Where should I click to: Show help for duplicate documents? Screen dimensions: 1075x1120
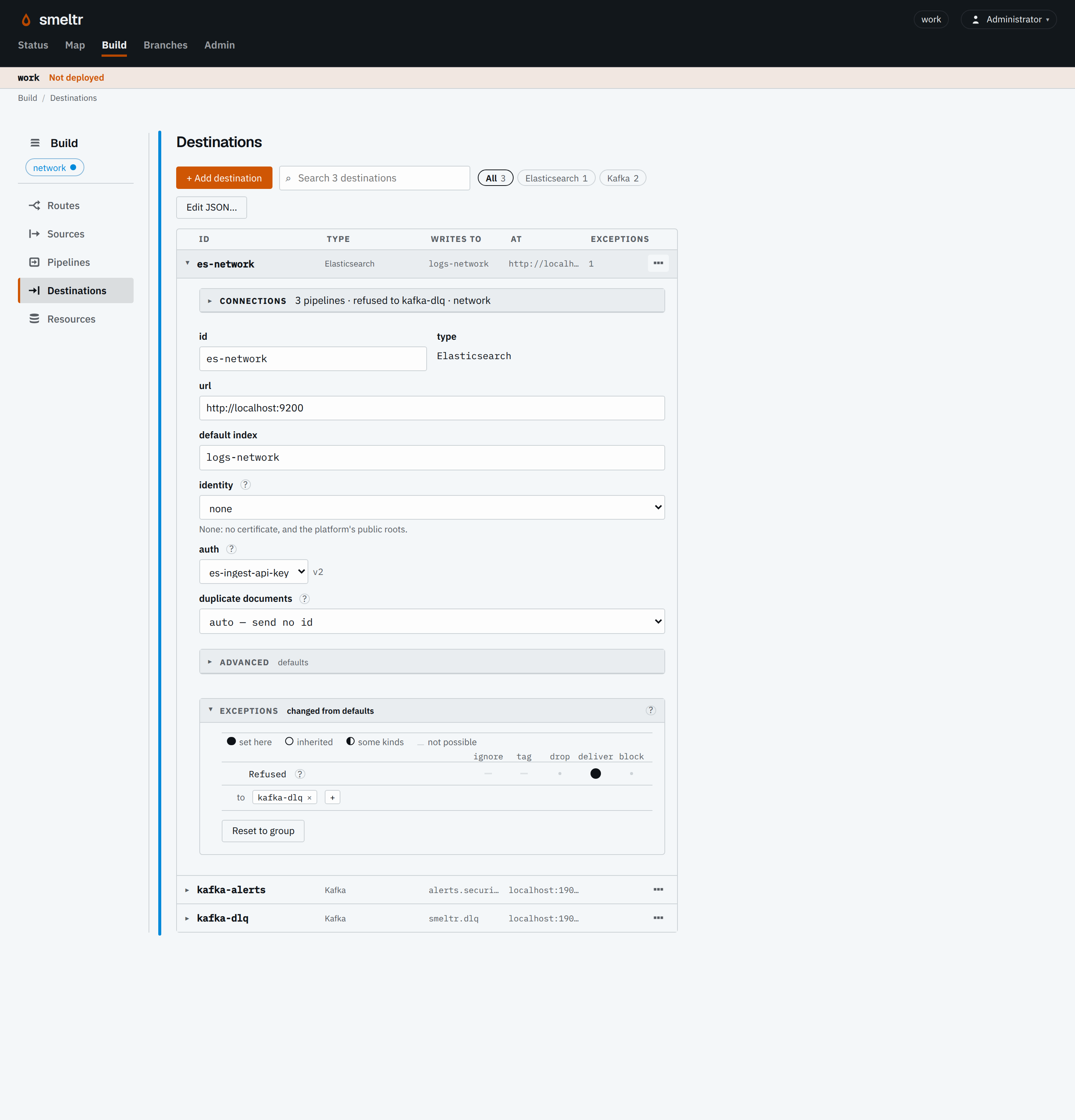[305, 598]
